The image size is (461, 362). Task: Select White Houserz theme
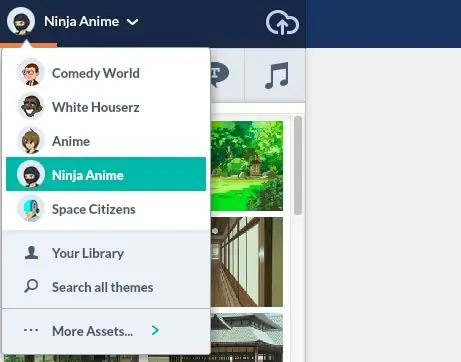(106, 107)
